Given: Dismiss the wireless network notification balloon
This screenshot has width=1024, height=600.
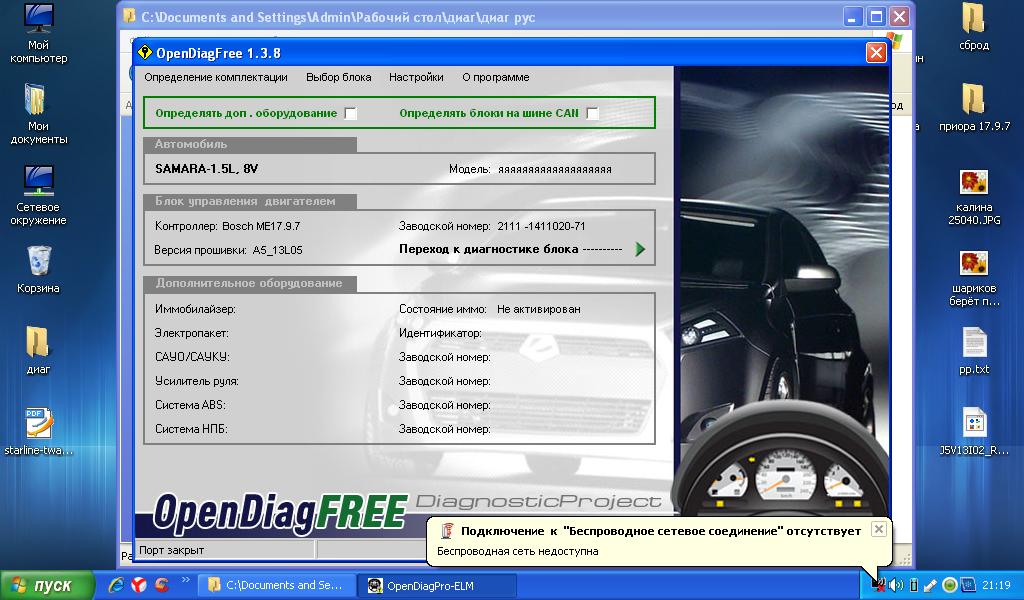Looking at the screenshot, I should click(879, 529).
